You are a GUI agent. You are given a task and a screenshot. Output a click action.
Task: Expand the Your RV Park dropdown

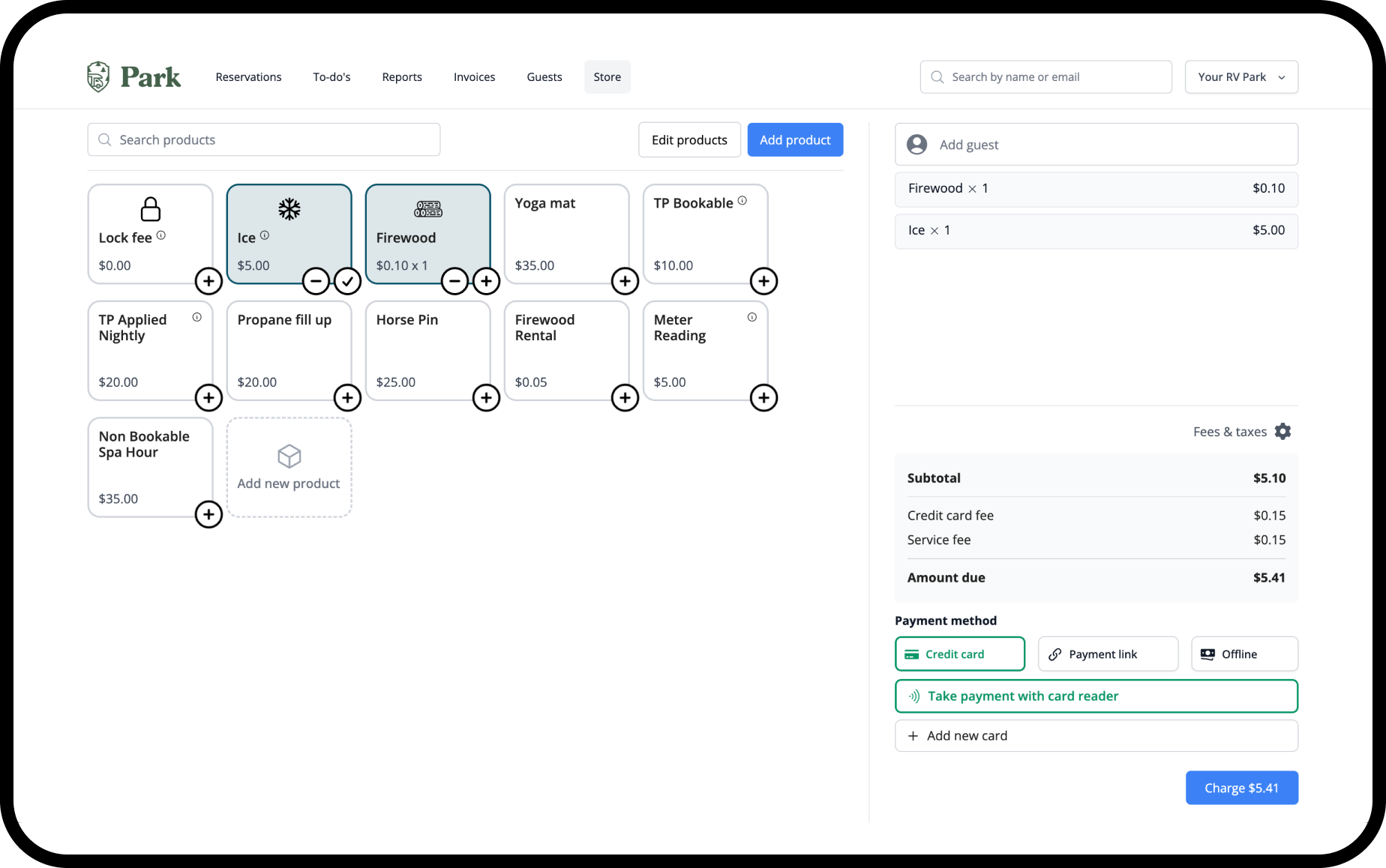pos(1241,77)
